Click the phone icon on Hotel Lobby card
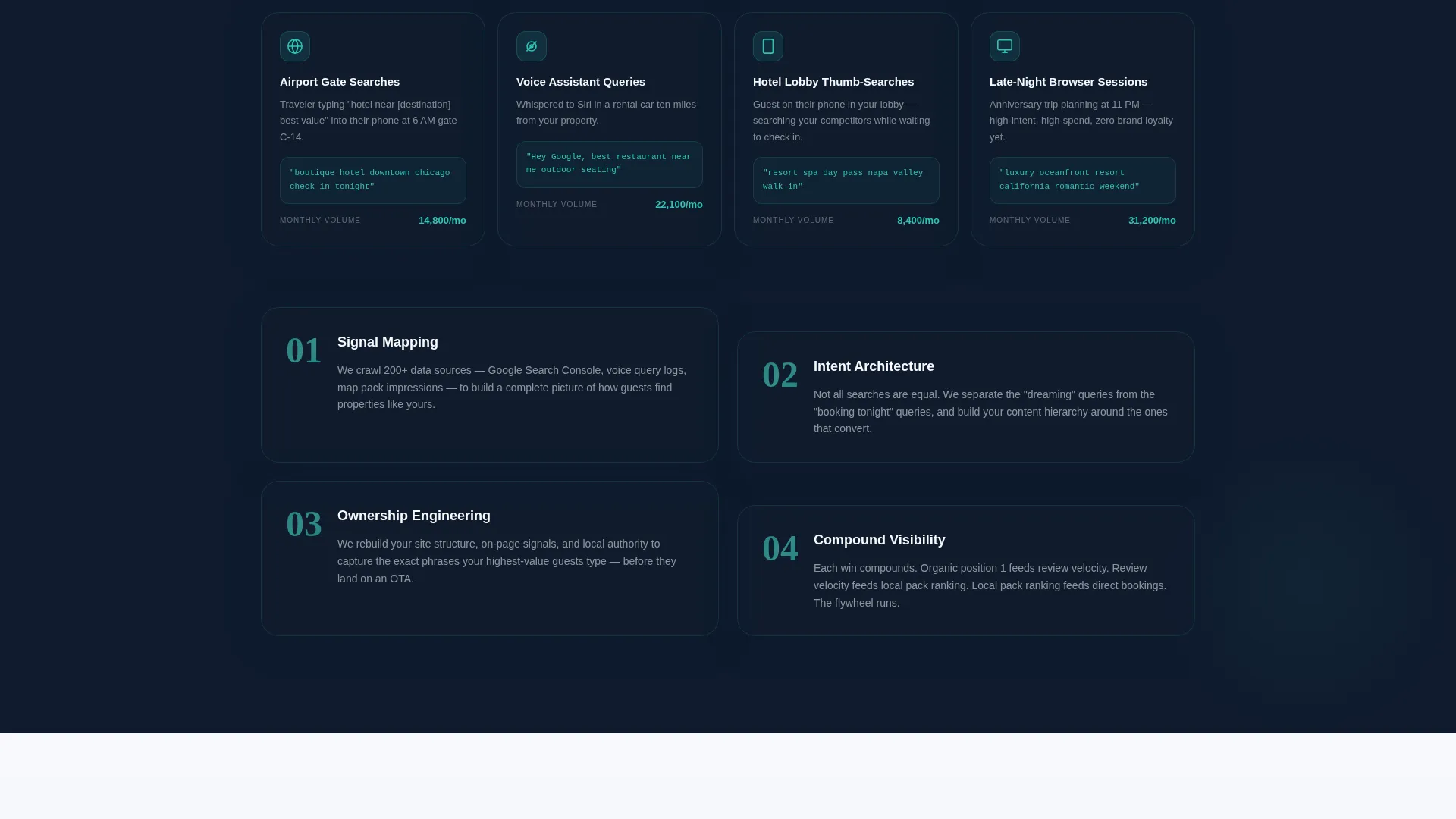1456x819 pixels. (x=768, y=46)
